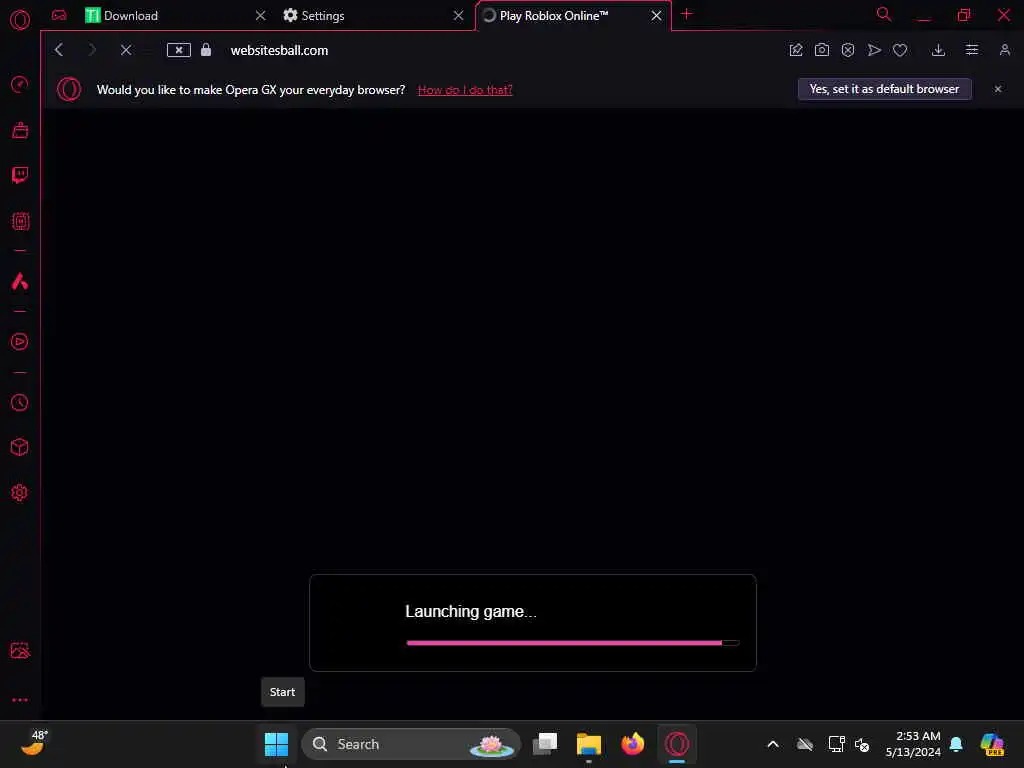The height and width of the screenshot is (768, 1024).
Task: Bookmark page with heart icon
Action: [900, 50]
